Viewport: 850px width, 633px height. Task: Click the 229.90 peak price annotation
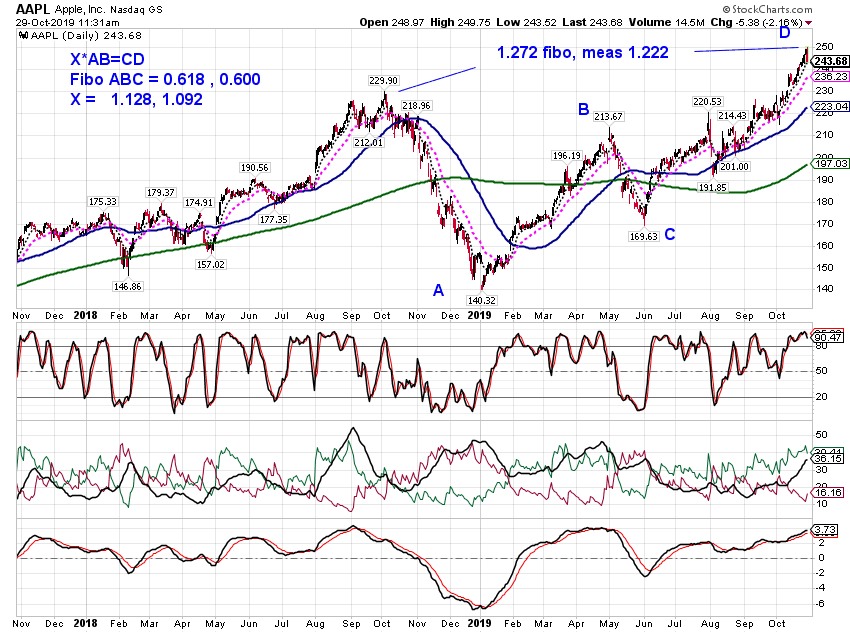point(383,80)
